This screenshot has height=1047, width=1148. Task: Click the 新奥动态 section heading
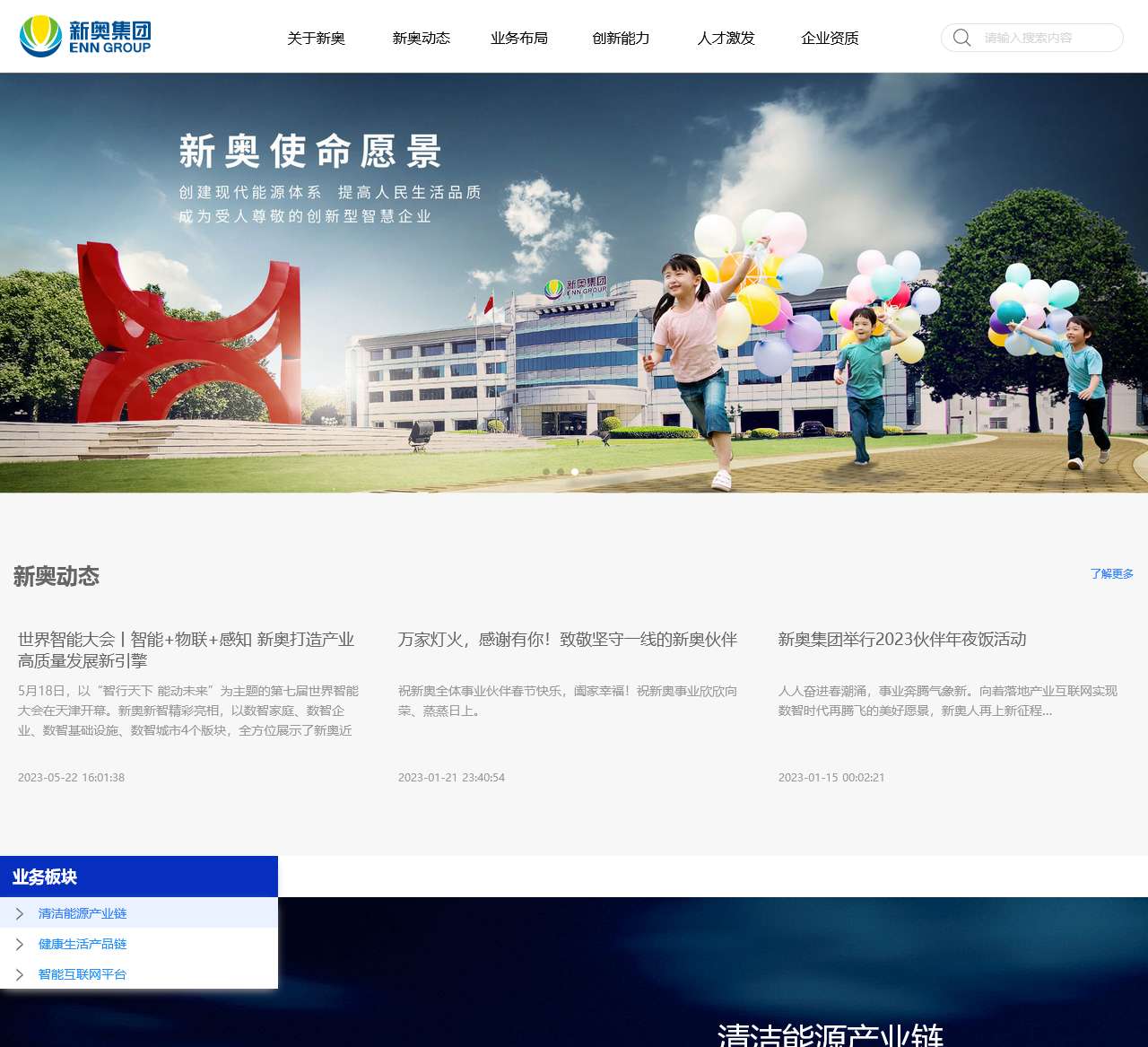[57, 576]
